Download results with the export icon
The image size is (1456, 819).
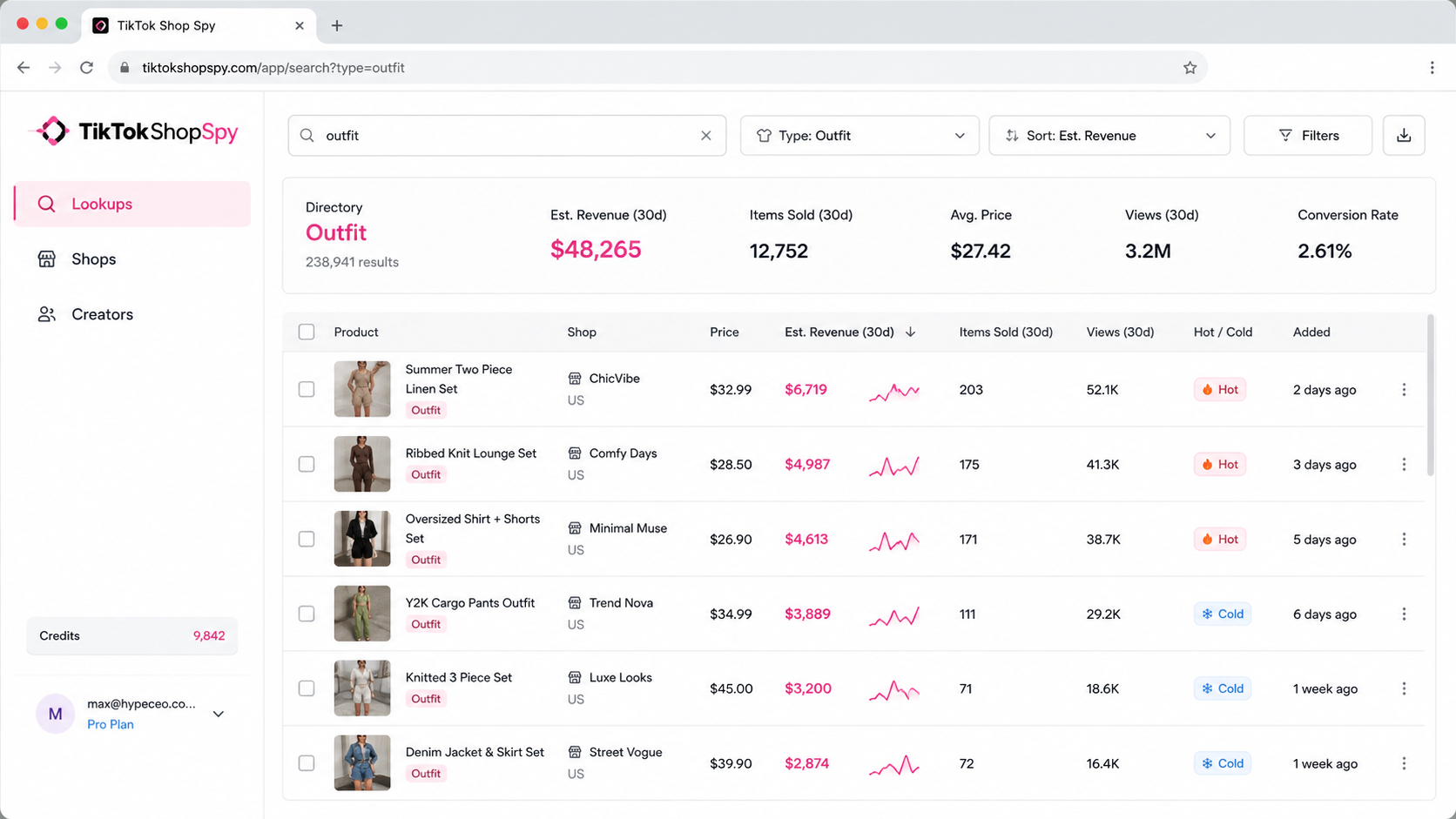click(x=1404, y=136)
